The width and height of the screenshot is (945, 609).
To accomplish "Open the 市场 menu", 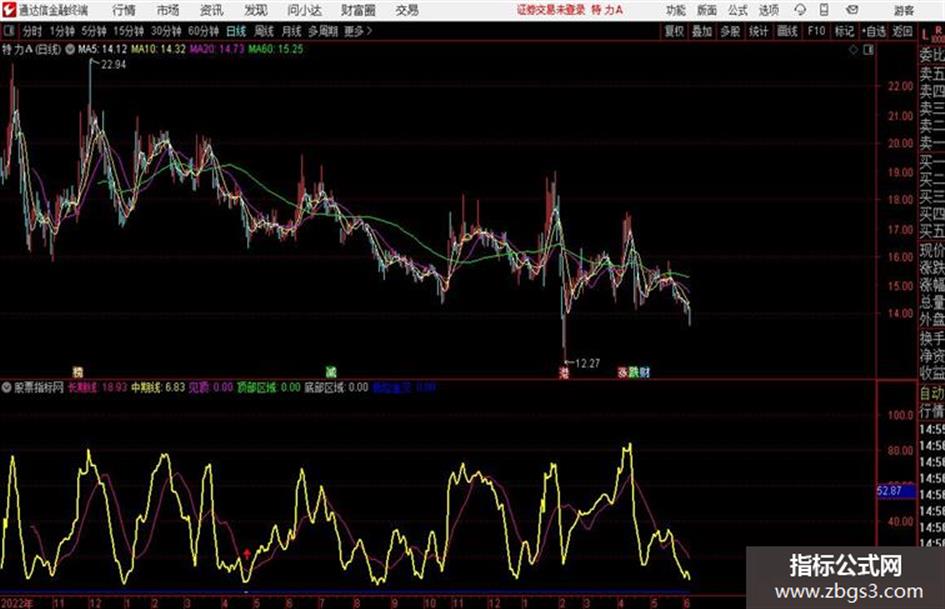I will coord(168,10).
